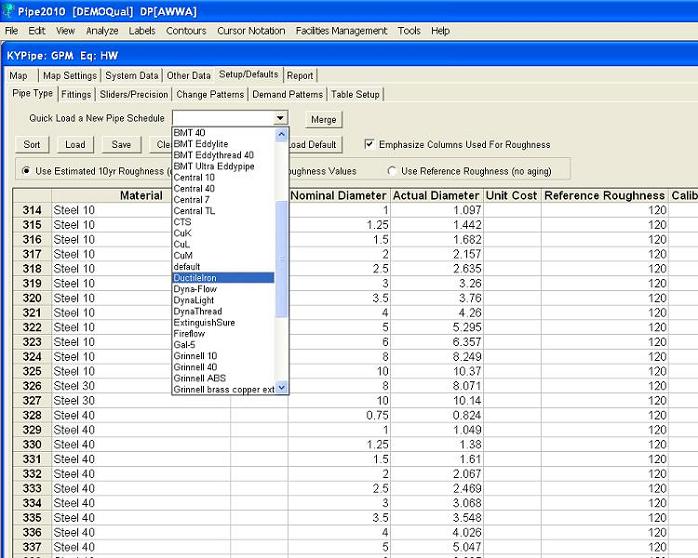Open the Contours menu

[186, 31]
